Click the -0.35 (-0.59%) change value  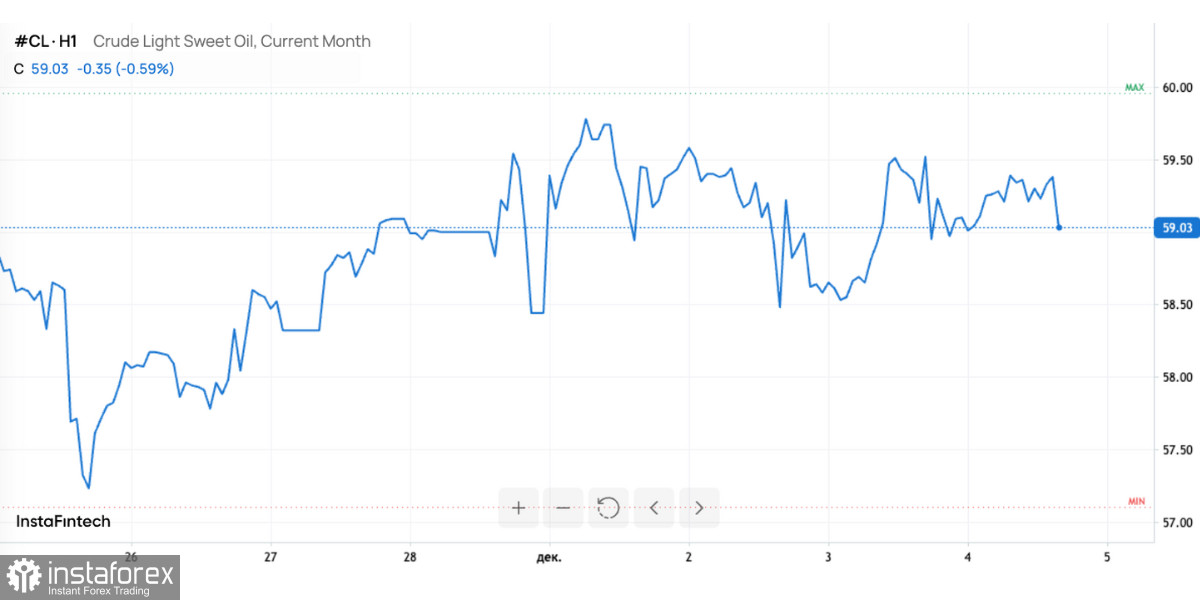(x=125, y=69)
